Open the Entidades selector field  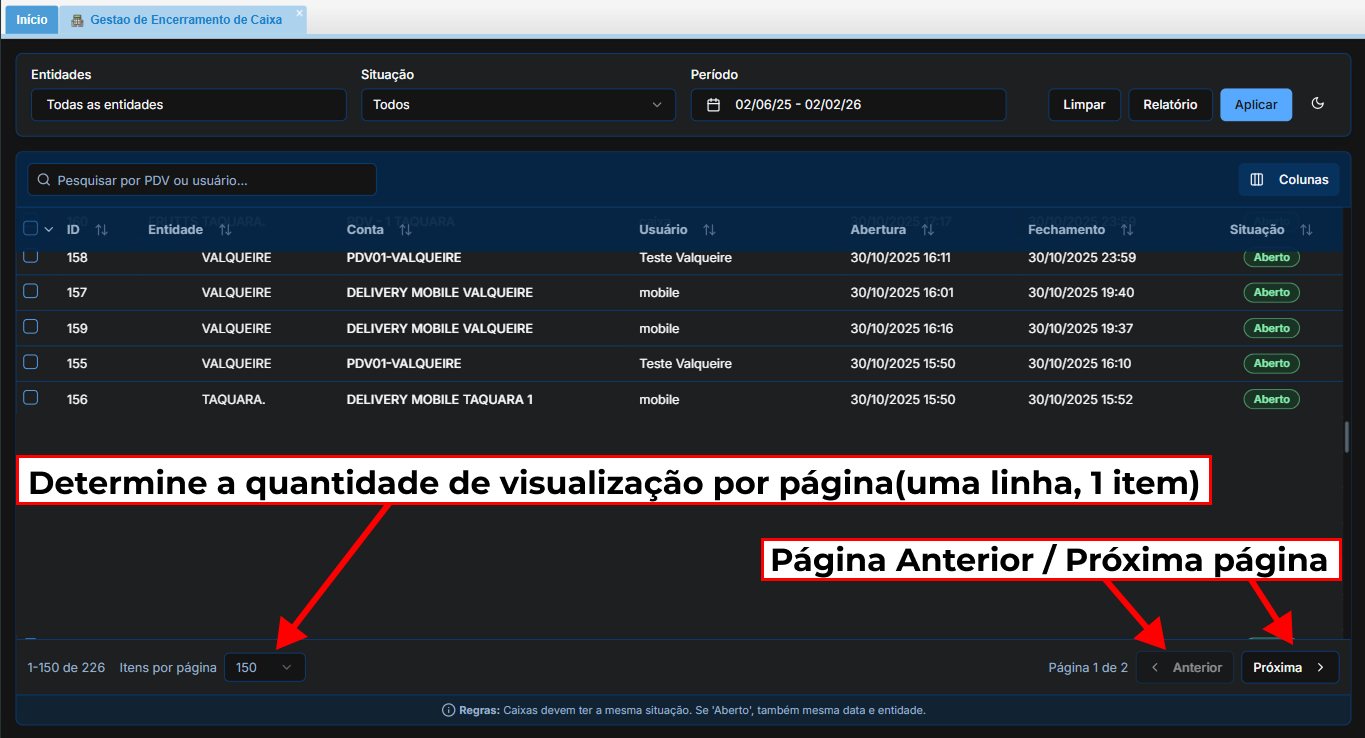[189, 105]
